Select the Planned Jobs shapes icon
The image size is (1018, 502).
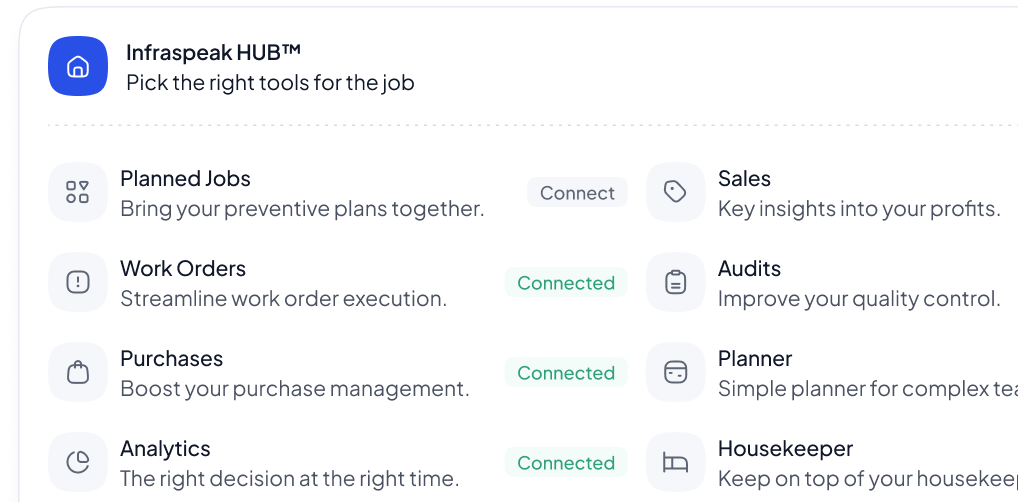78,192
